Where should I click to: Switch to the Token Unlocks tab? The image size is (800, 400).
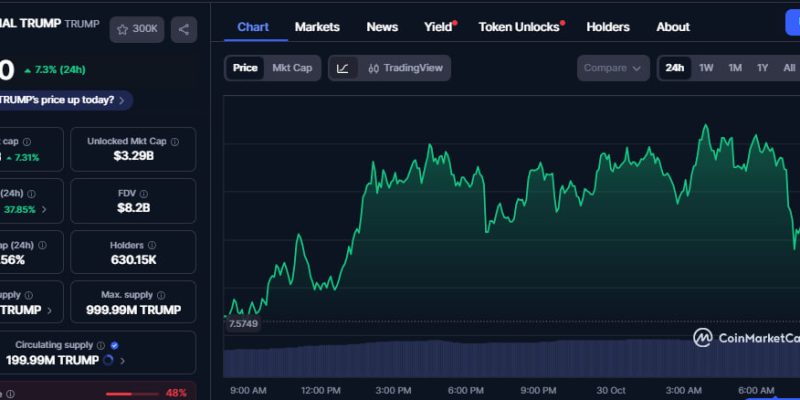519,27
